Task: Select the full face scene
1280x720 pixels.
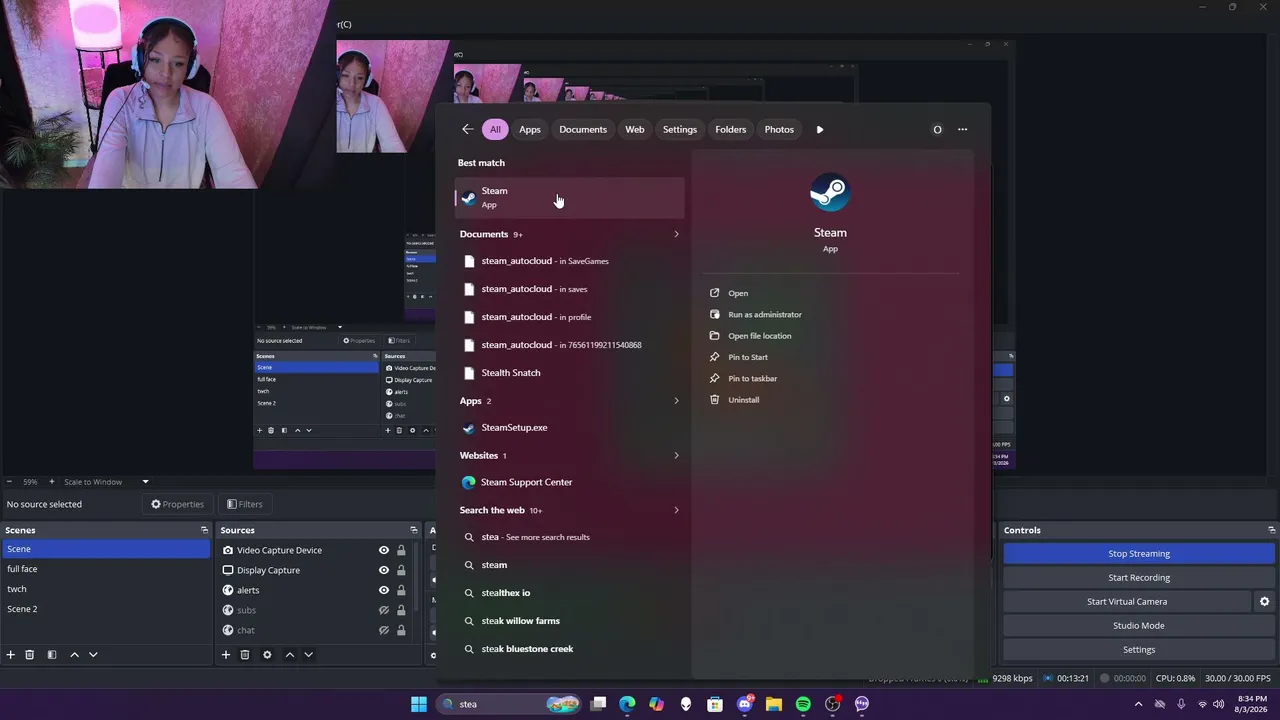Action: (x=106, y=569)
